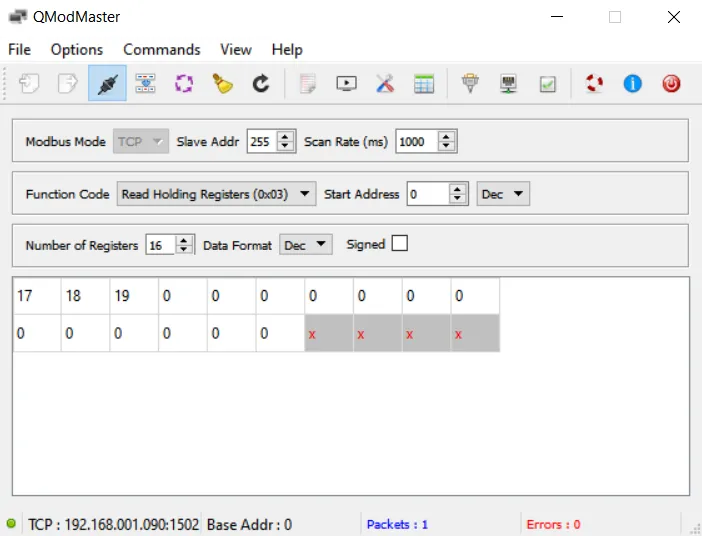Select the register cell containing 19
Screen dimensions: 702x536
click(x=133, y=296)
